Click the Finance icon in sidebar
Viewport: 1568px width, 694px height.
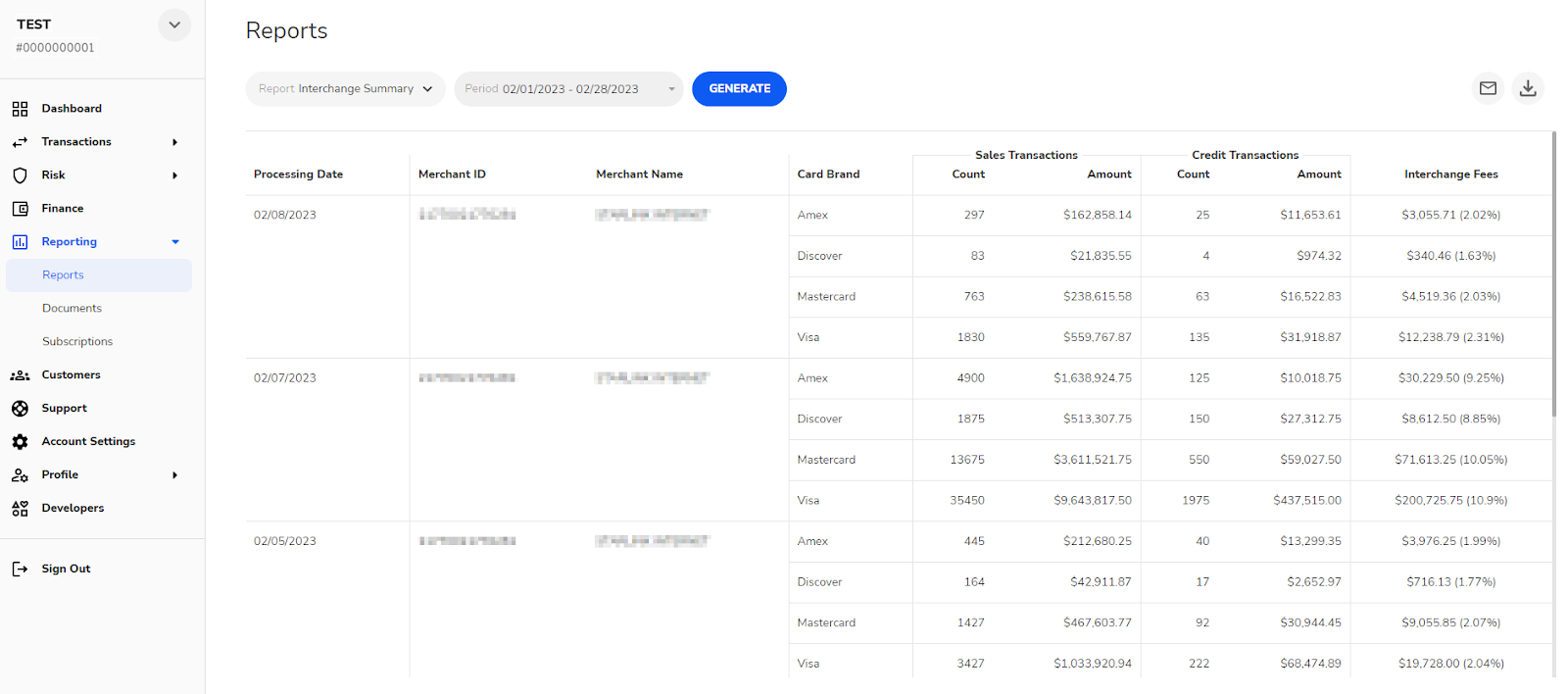pyautogui.click(x=20, y=209)
